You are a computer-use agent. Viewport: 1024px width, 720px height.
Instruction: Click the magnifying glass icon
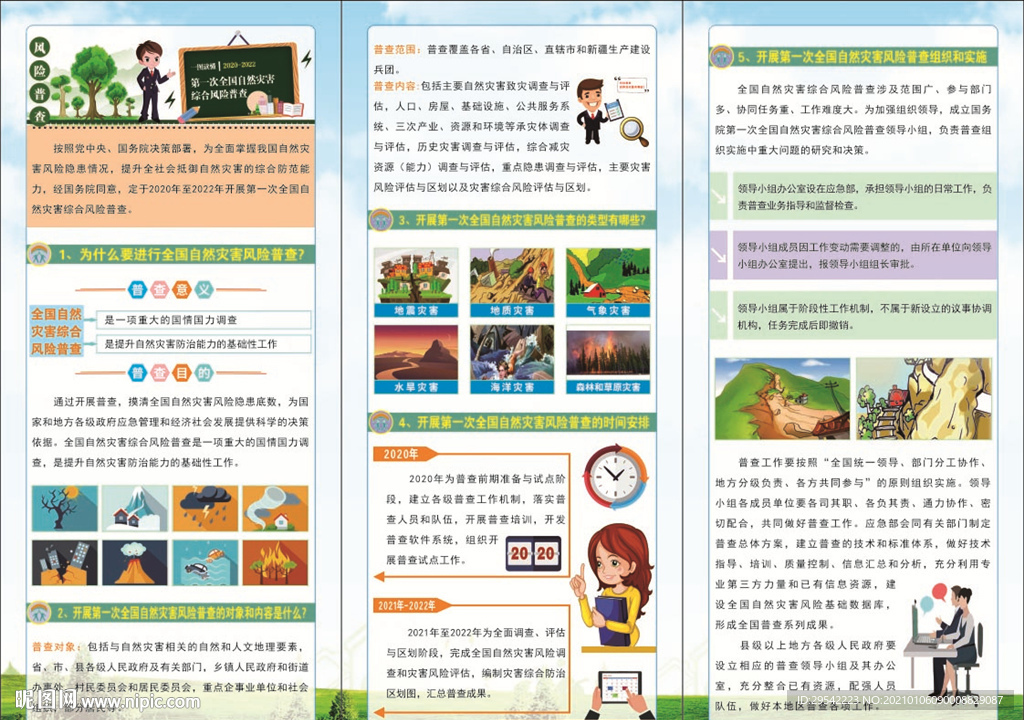(633, 130)
